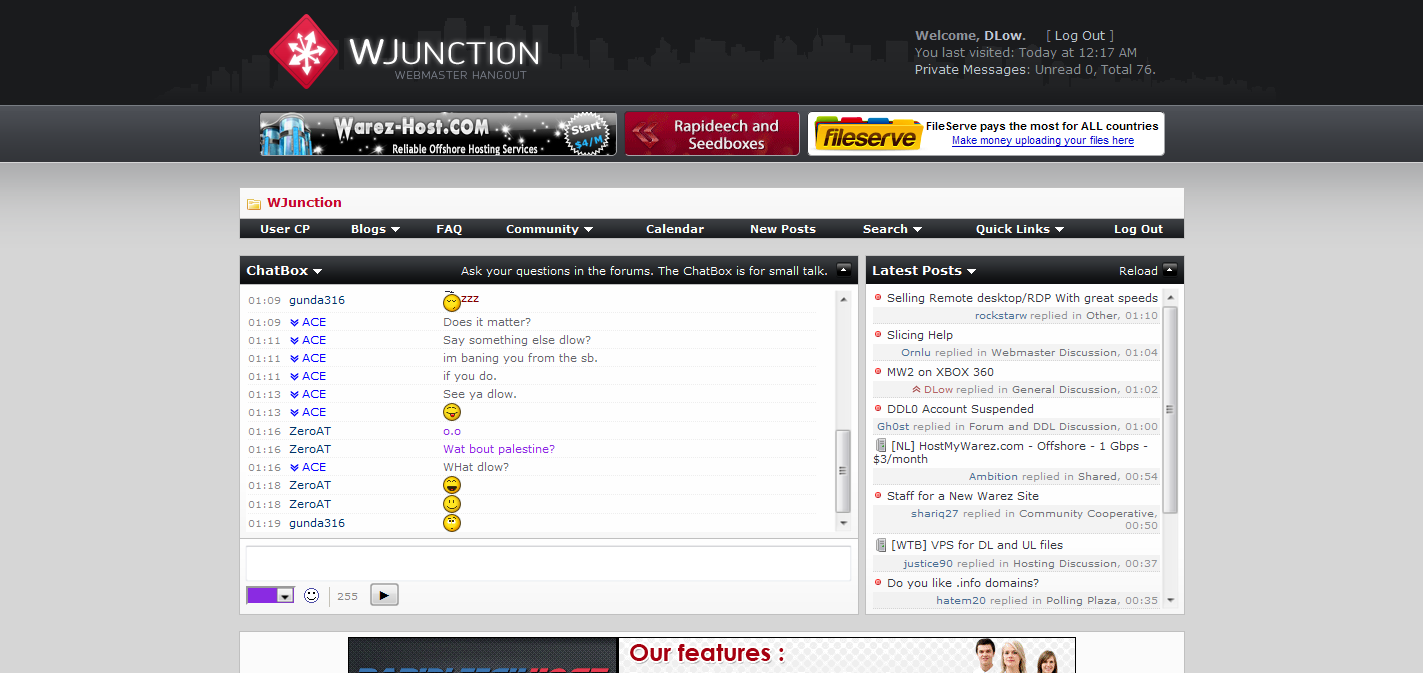Open the smiley emoticon picker
This screenshot has height=673, width=1423.
[311, 595]
